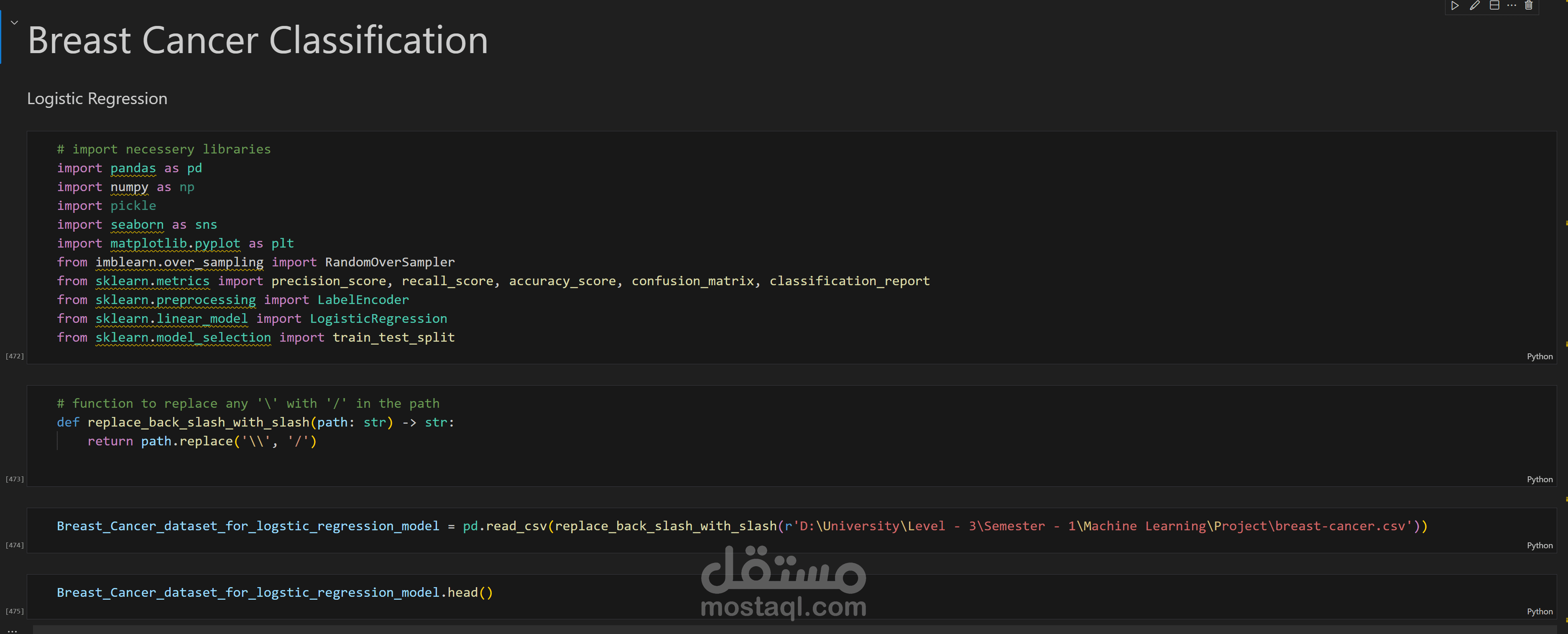Viewport: 1568px width, 634px height.
Task: Click the replace_back_slash_with_slash function name
Action: pos(199,422)
